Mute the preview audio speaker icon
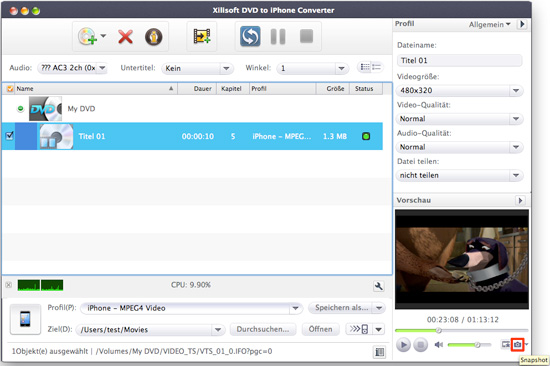This screenshot has width=550, height=366. (439, 345)
